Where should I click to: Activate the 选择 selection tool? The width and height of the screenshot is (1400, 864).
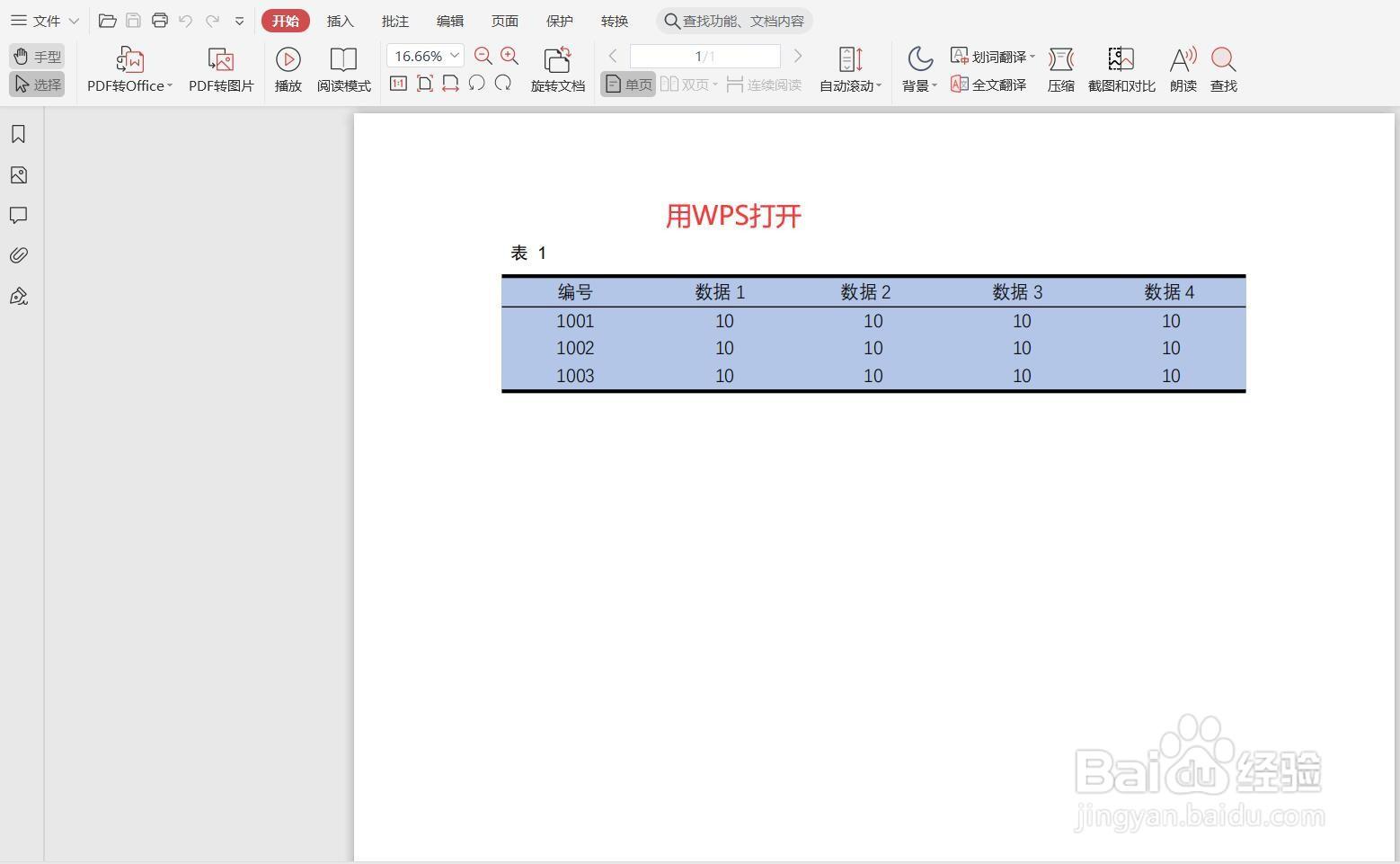coord(37,85)
